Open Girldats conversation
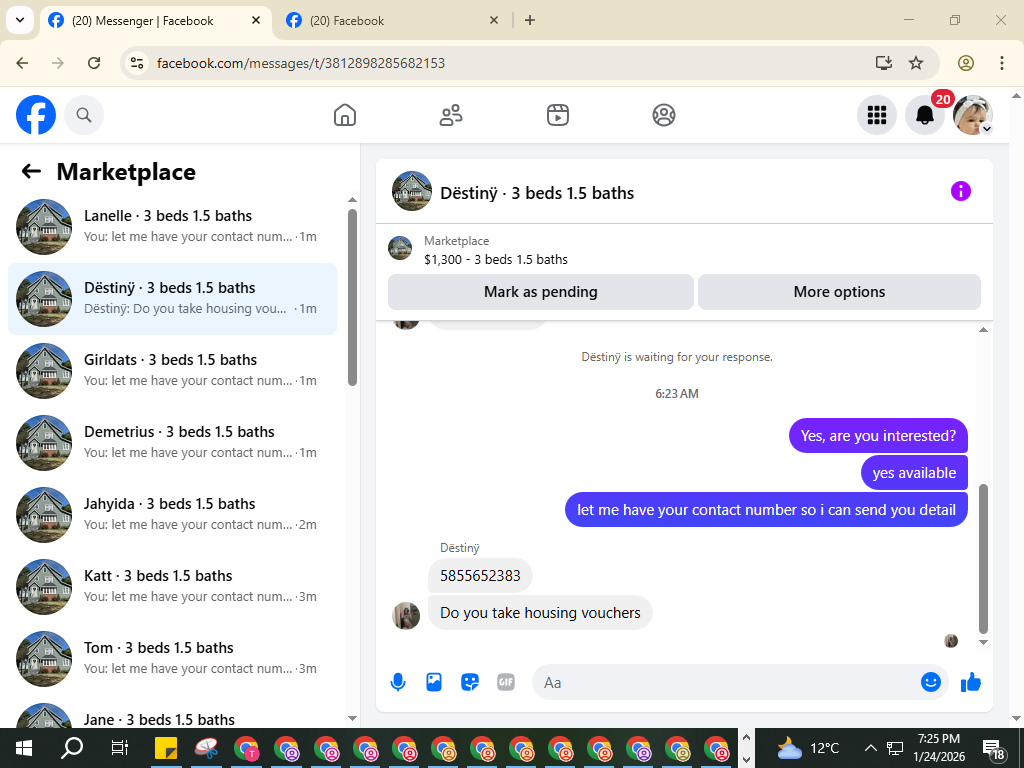Image resolution: width=1024 pixels, height=768 pixels. [x=172, y=370]
